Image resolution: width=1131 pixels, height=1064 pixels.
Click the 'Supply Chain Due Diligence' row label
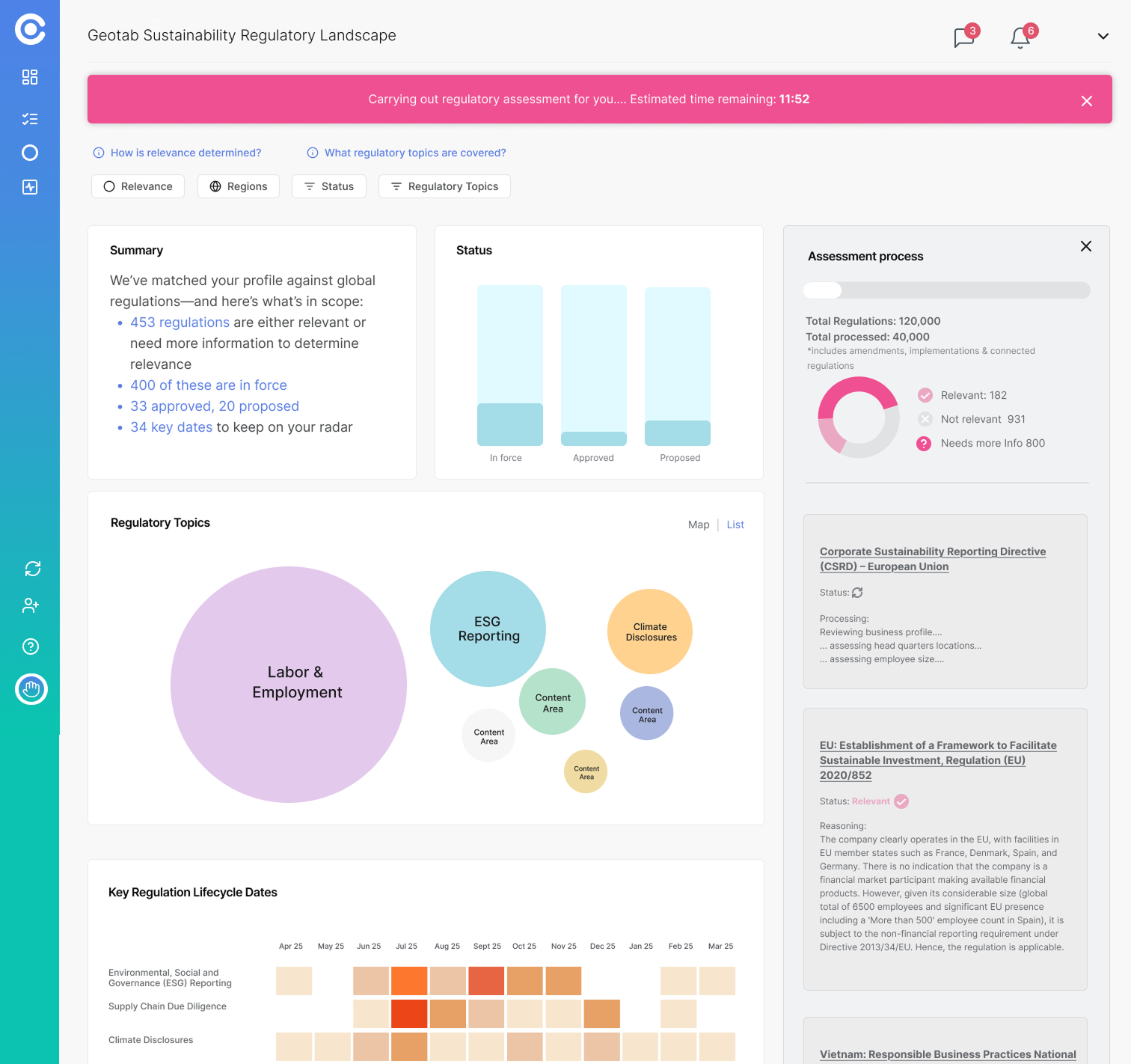coord(168,1006)
